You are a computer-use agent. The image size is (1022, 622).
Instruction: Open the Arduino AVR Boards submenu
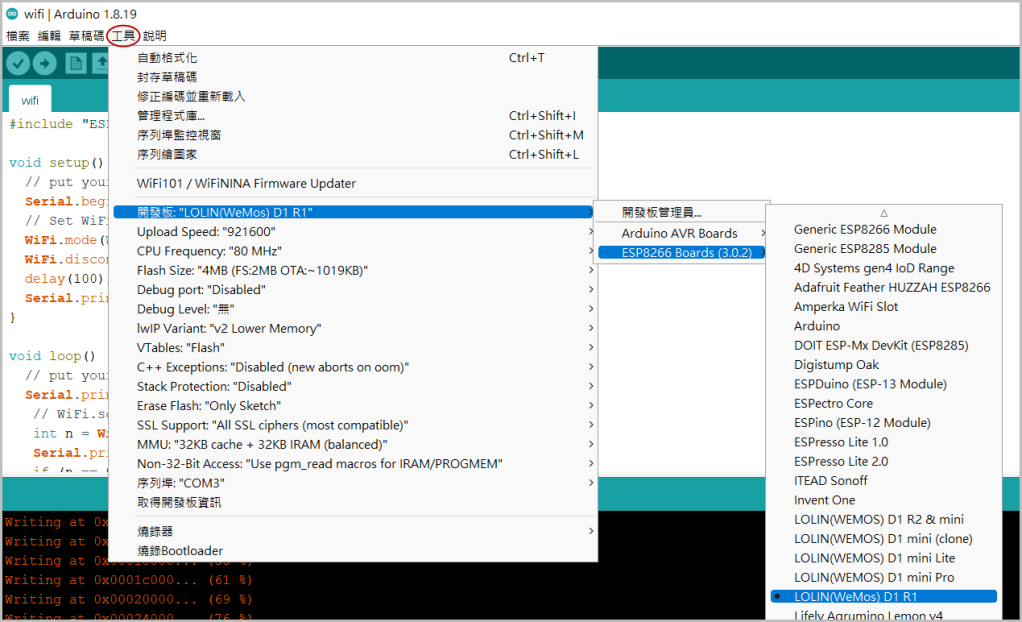tap(680, 233)
